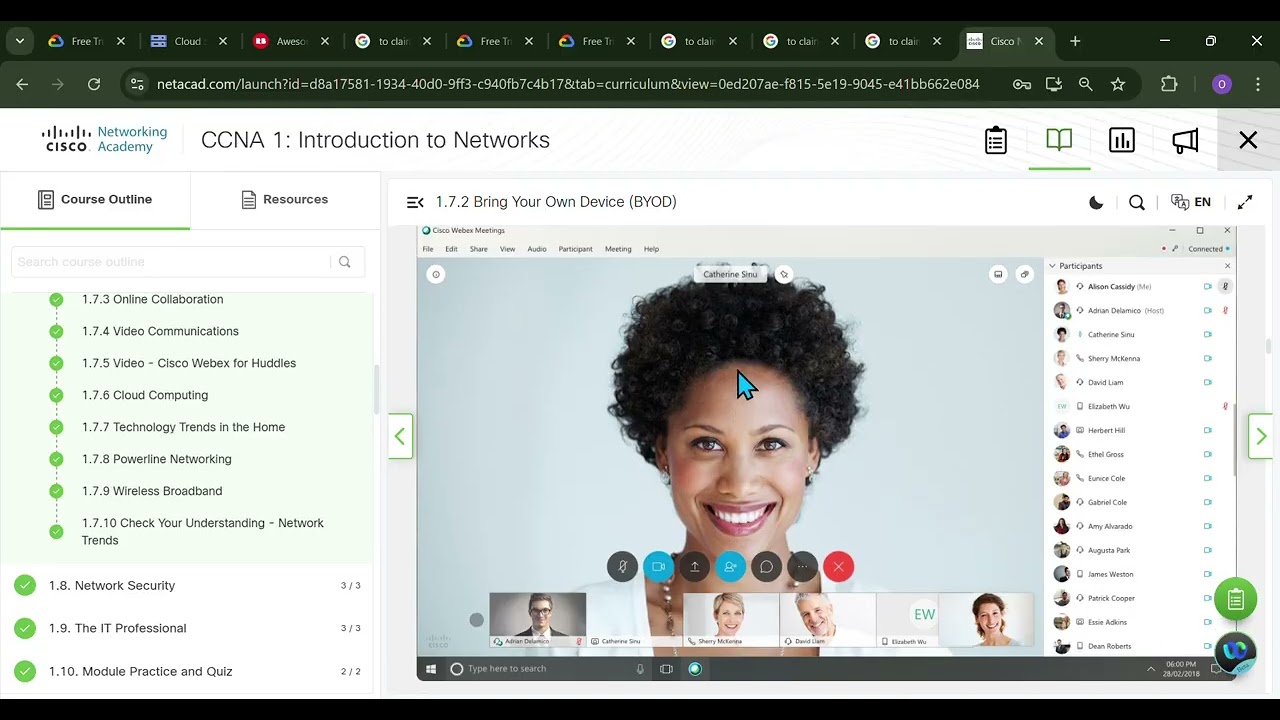1280x720 pixels.
Task: Expand content to fullscreen
Action: pyautogui.click(x=1245, y=202)
